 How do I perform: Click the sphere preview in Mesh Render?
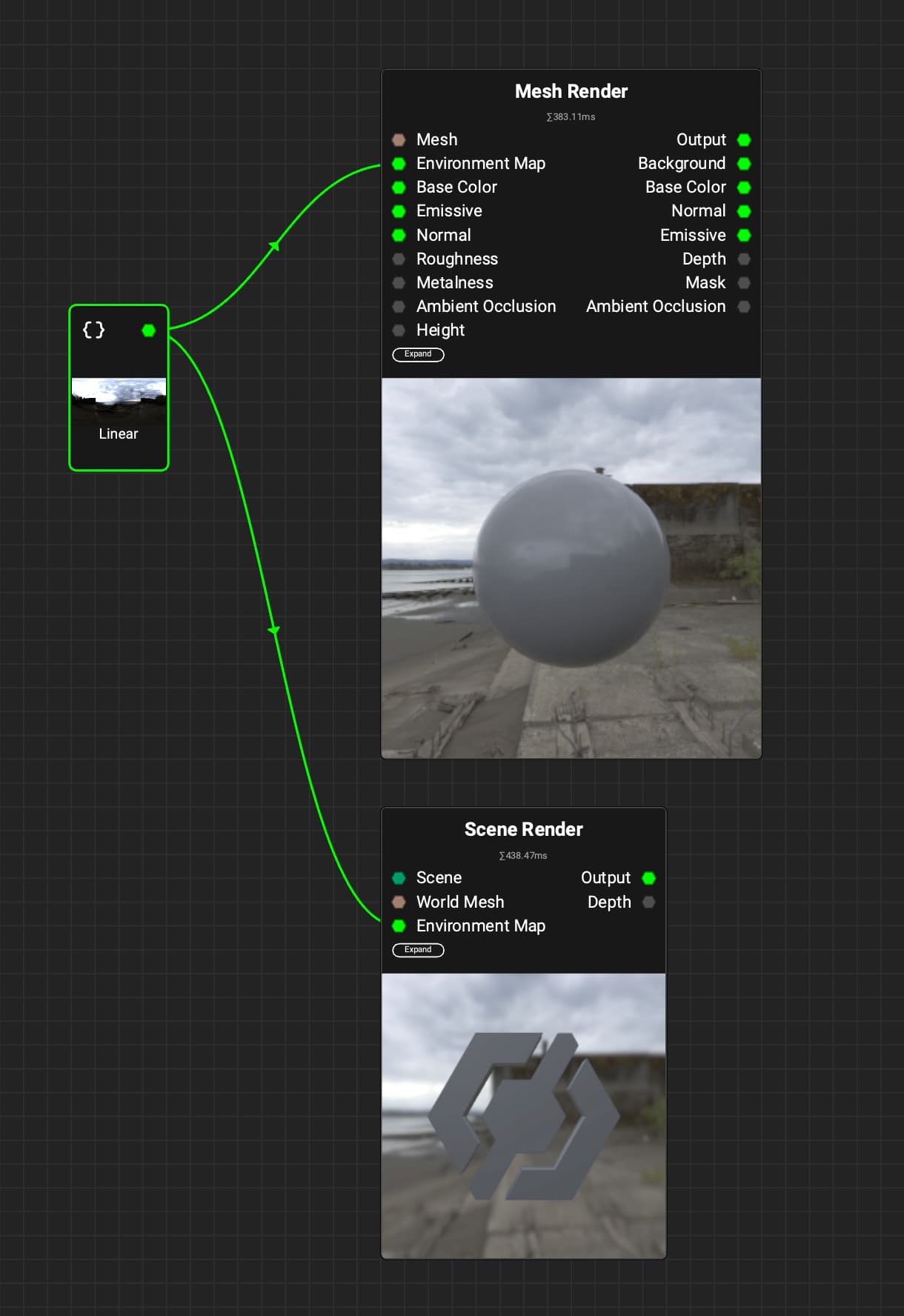point(571,568)
